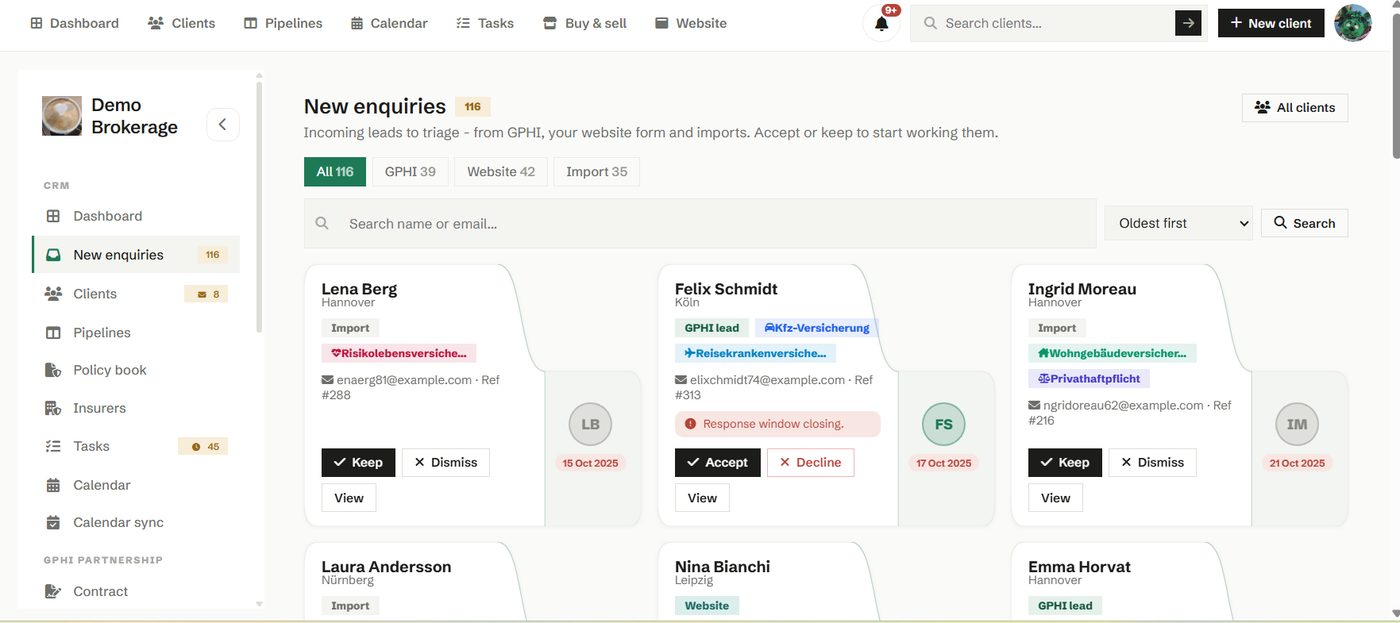Click the New enquiries inbox icon
Image resolution: width=1400 pixels, height=623 pixels.
pos(53,255)
